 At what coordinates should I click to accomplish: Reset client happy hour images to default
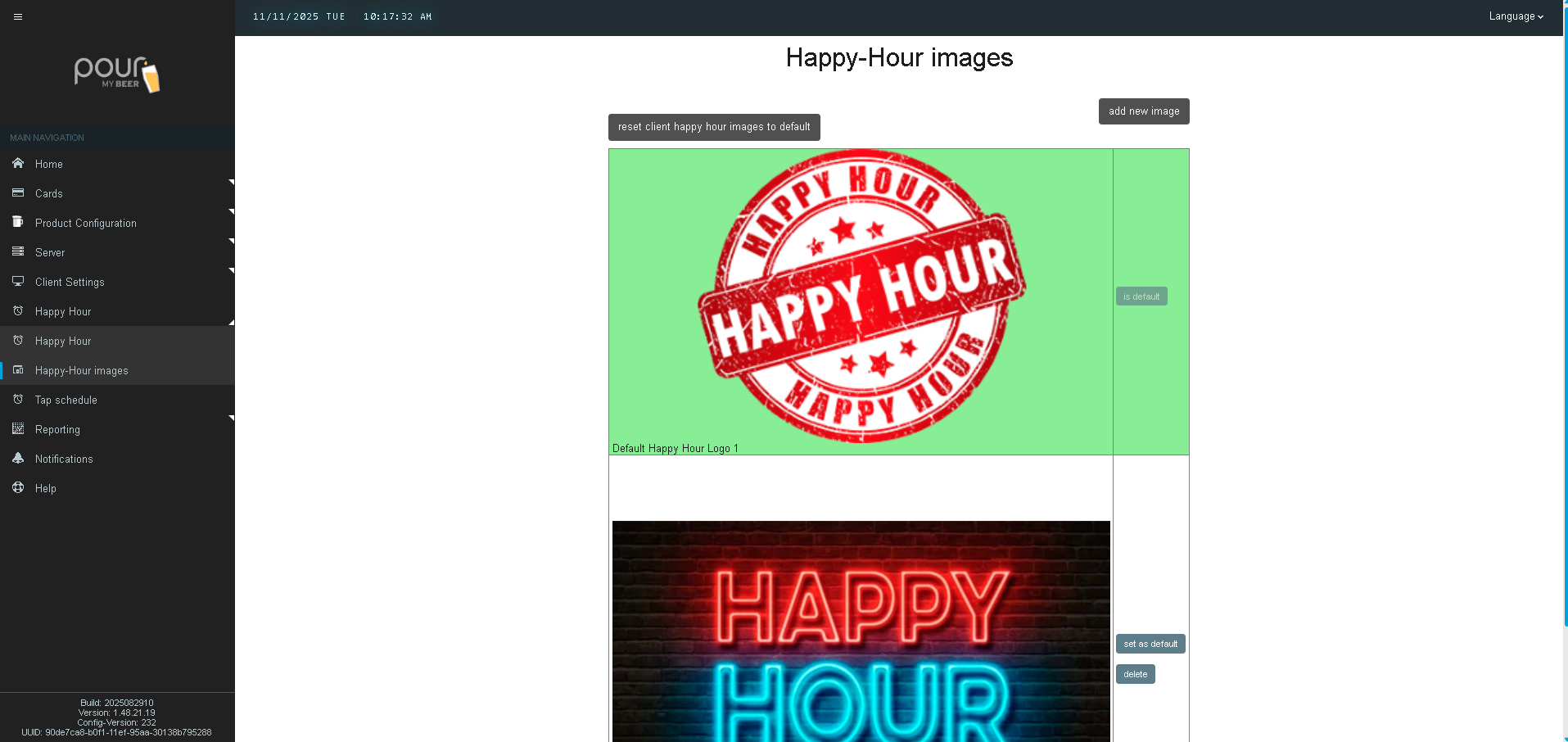pos(713,127)
